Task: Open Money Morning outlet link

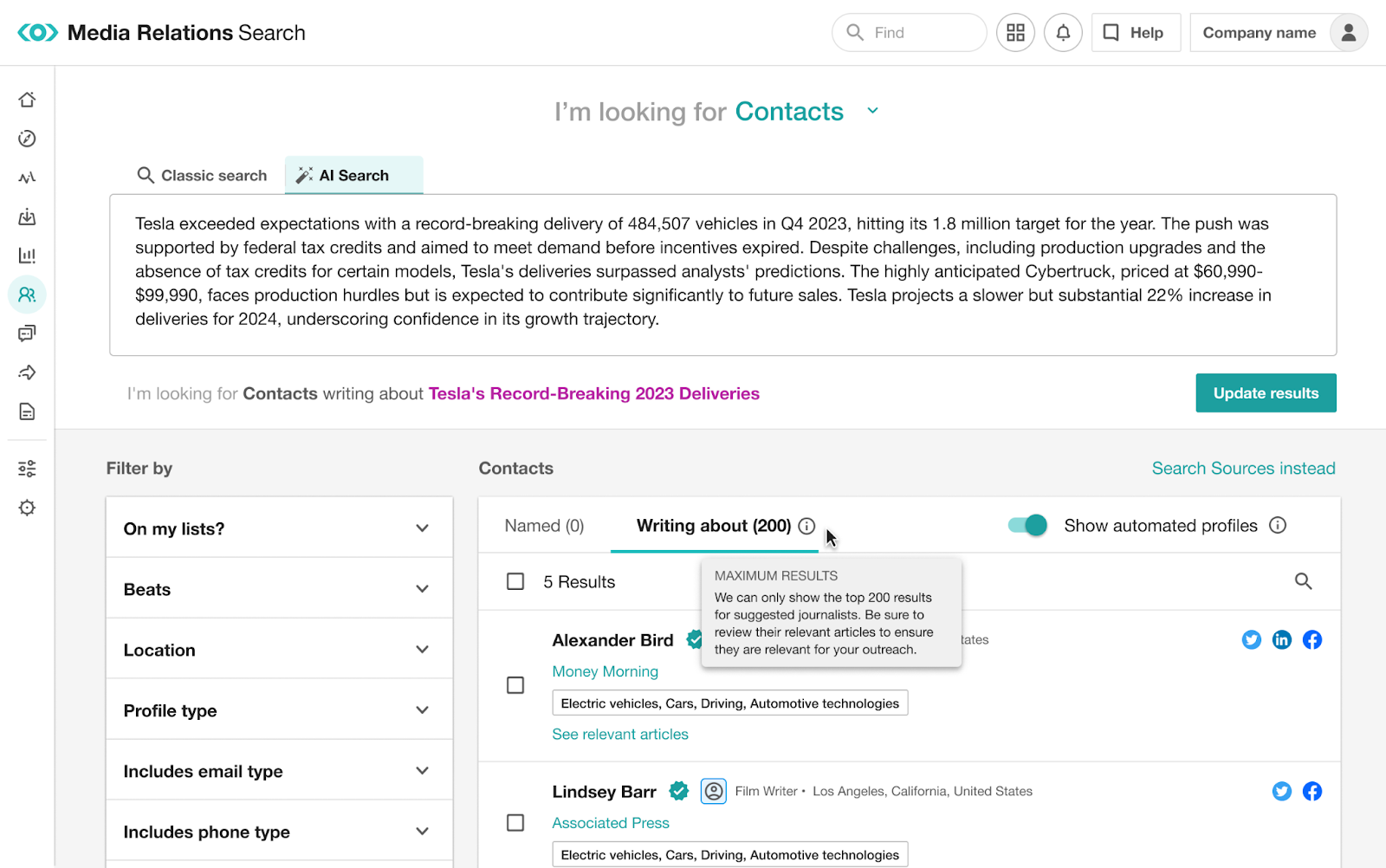Action: tap(605, 671)
